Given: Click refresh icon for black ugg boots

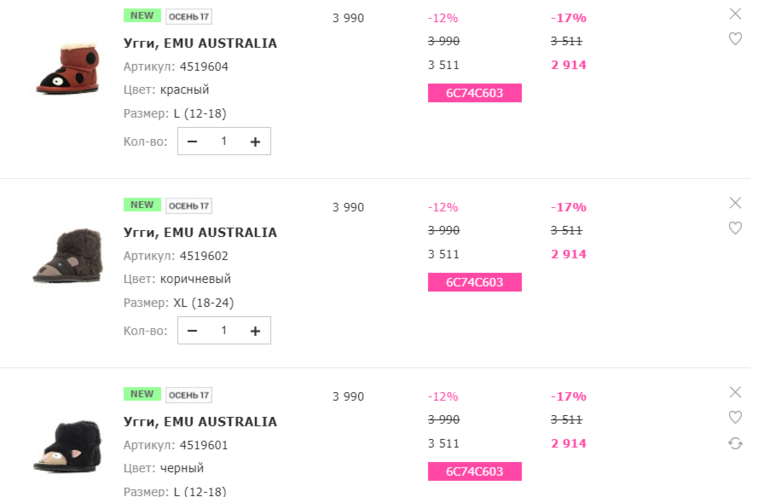Looking at the screenshot, I should point(735,443).
